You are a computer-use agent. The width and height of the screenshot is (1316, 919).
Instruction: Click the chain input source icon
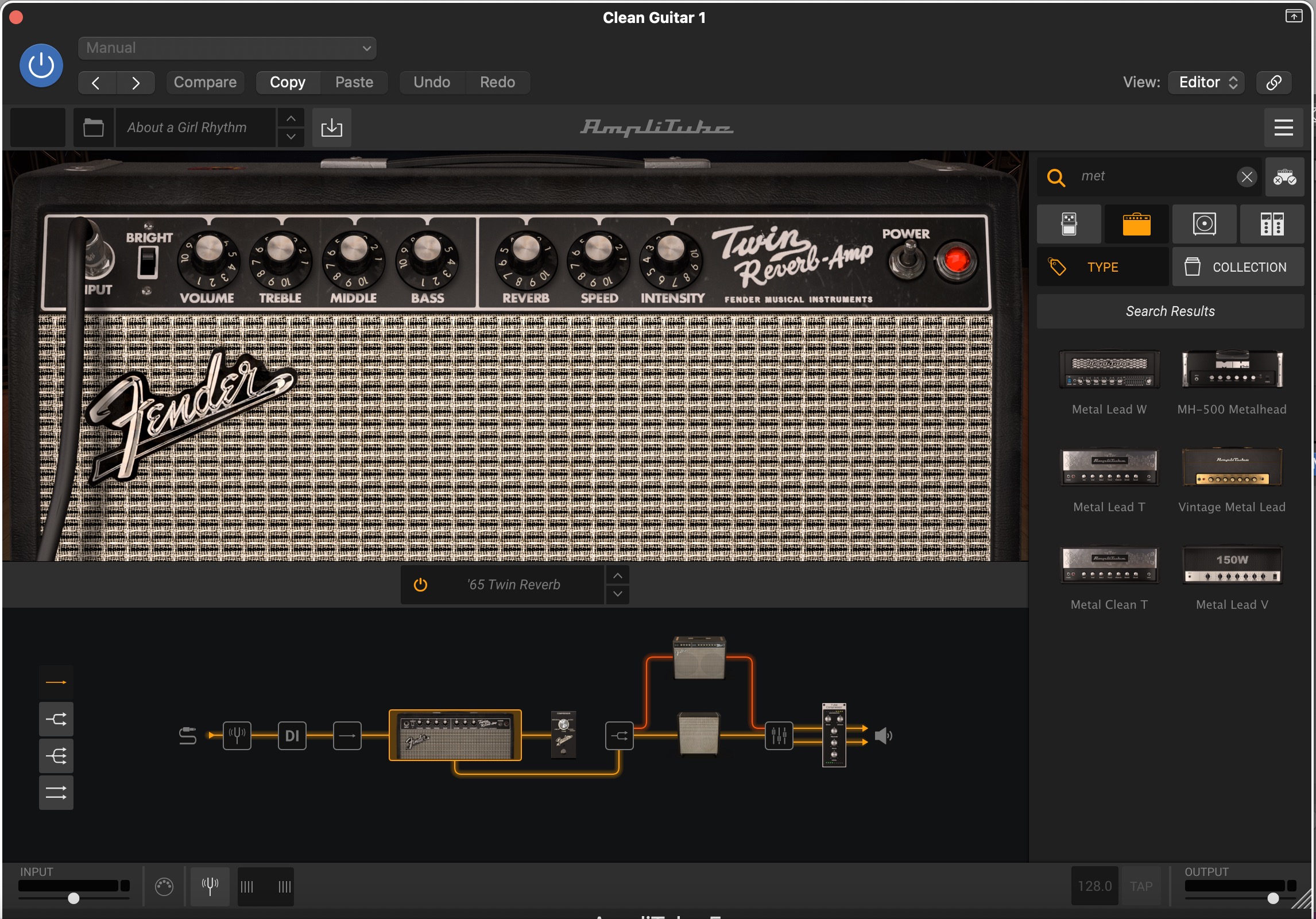(187, 736)
